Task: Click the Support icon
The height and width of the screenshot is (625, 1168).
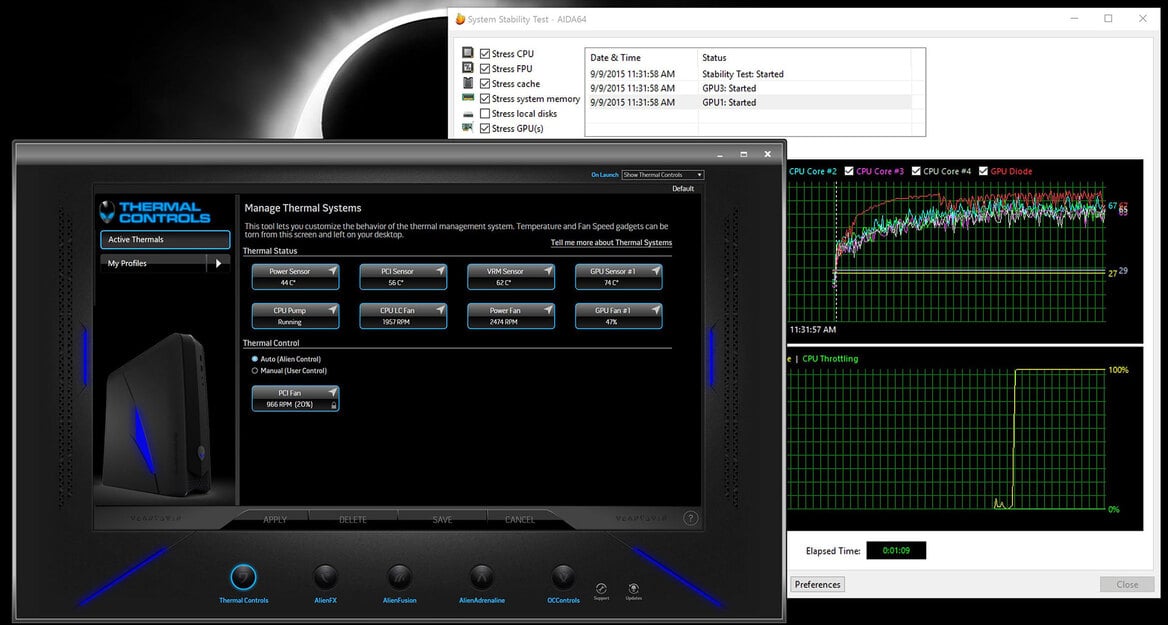Action: coord(601,589)
